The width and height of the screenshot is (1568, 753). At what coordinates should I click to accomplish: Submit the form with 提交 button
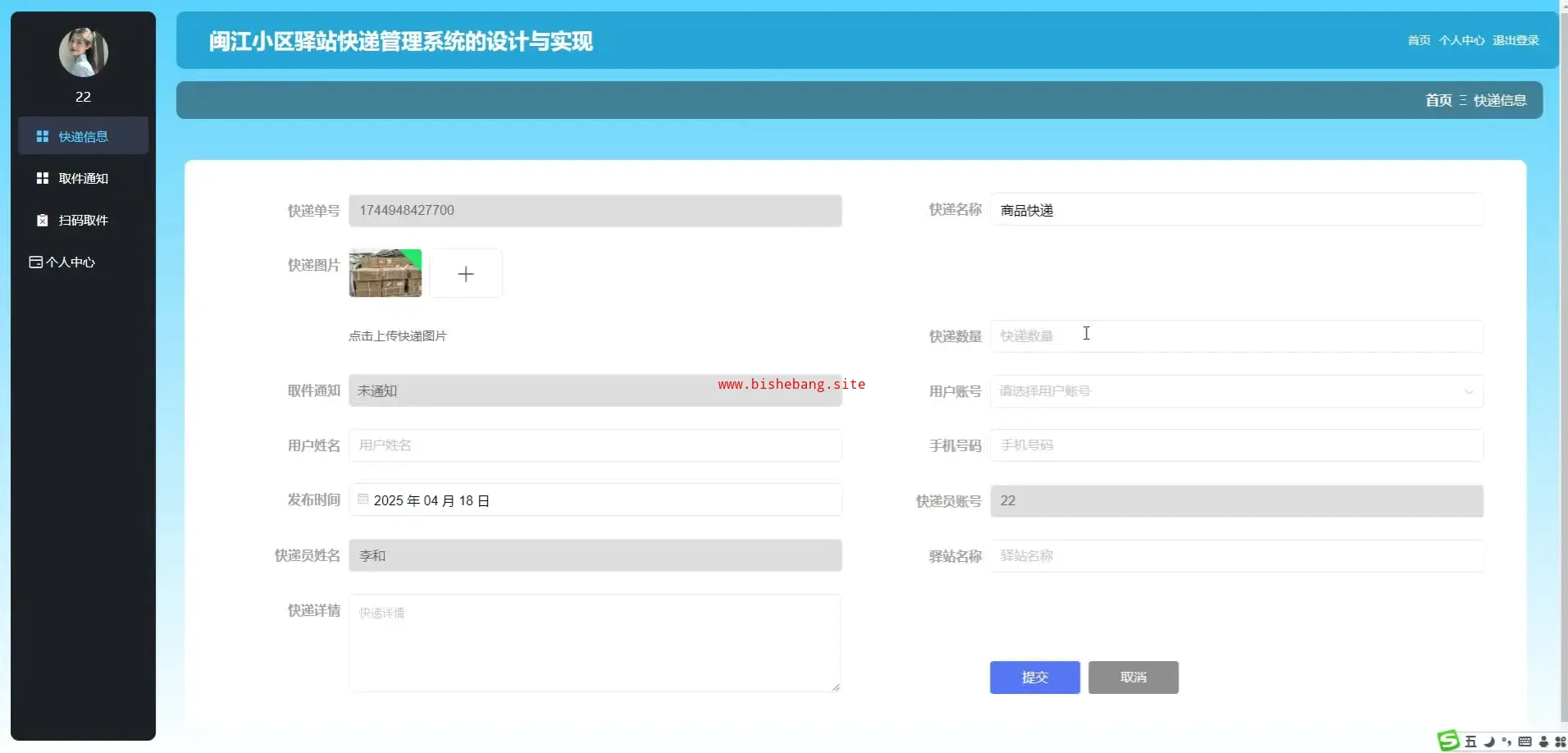pyautogui.click(x=1035, y=678)
